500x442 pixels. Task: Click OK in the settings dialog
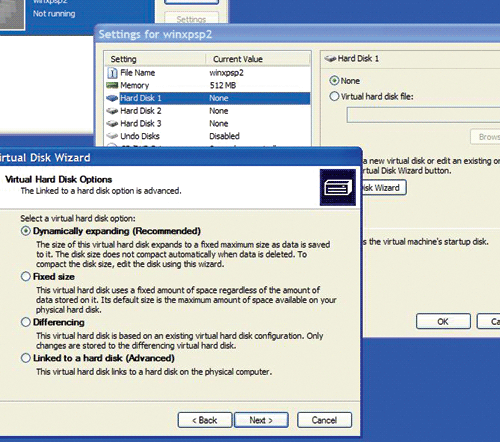(443, 321)
